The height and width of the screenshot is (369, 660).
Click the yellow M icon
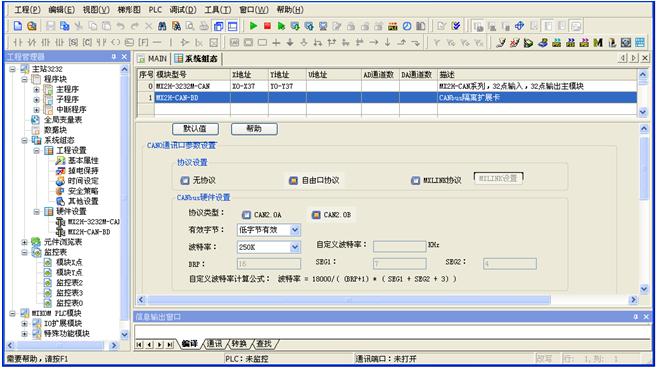pyautogui.click(x=598, y=42)
